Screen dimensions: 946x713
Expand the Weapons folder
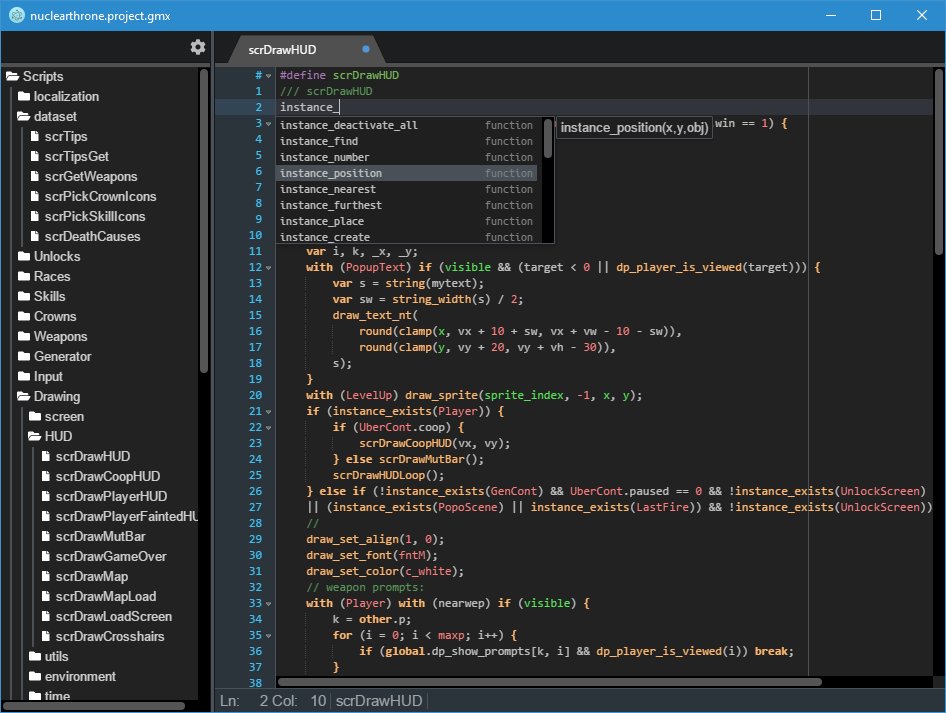coord(52,336)
